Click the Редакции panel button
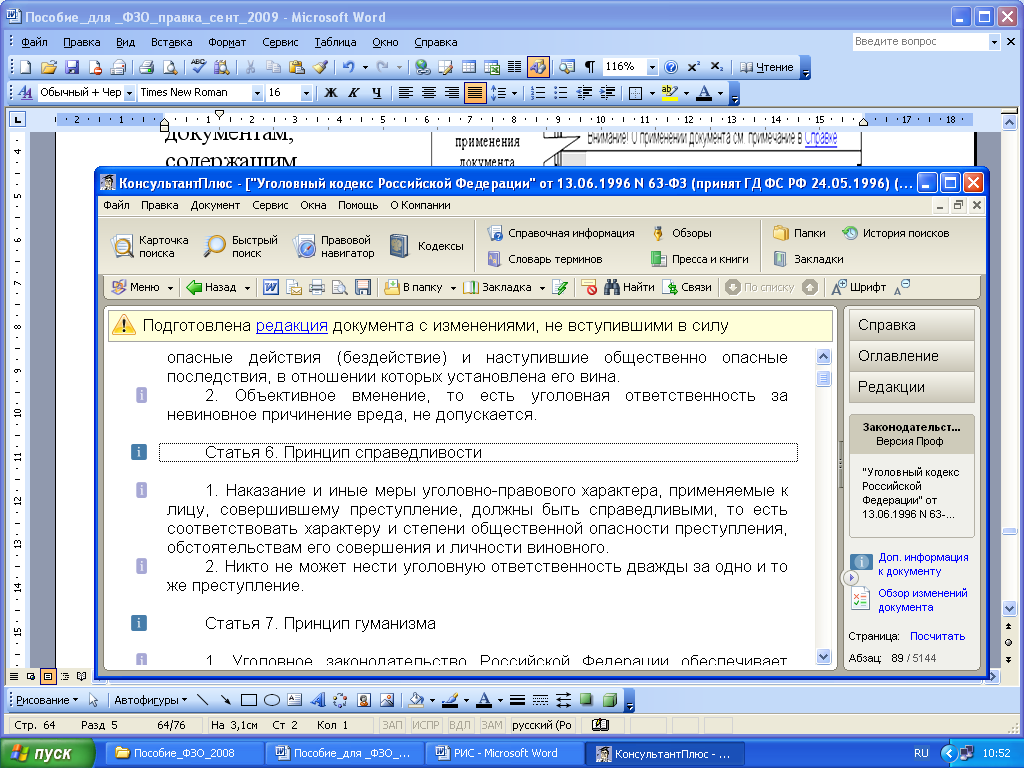 click(x=912, y=387)
